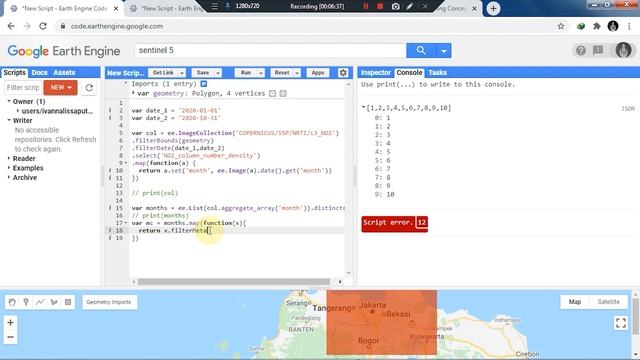
Task: Refresh the scripts repository list
Action: [89, 87]
